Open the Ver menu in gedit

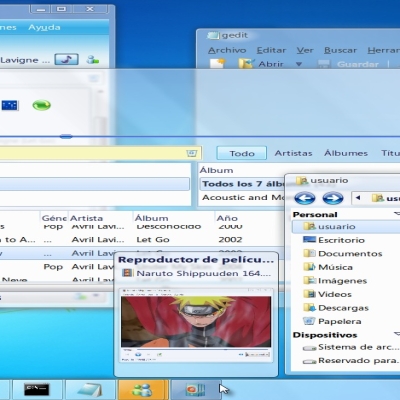(305, 50)
